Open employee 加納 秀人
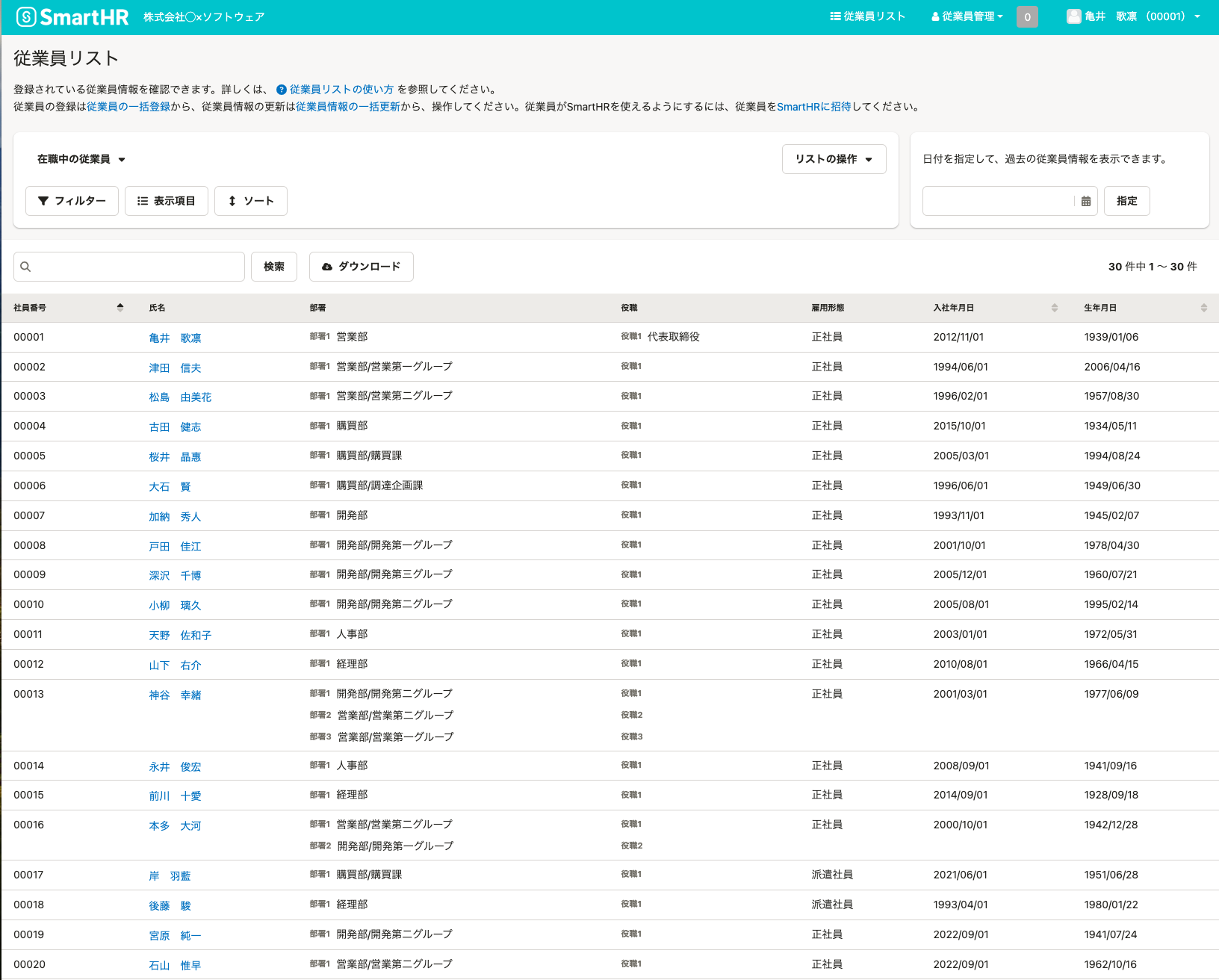This screenshot has height=980, width=1219. coord(175,517)
